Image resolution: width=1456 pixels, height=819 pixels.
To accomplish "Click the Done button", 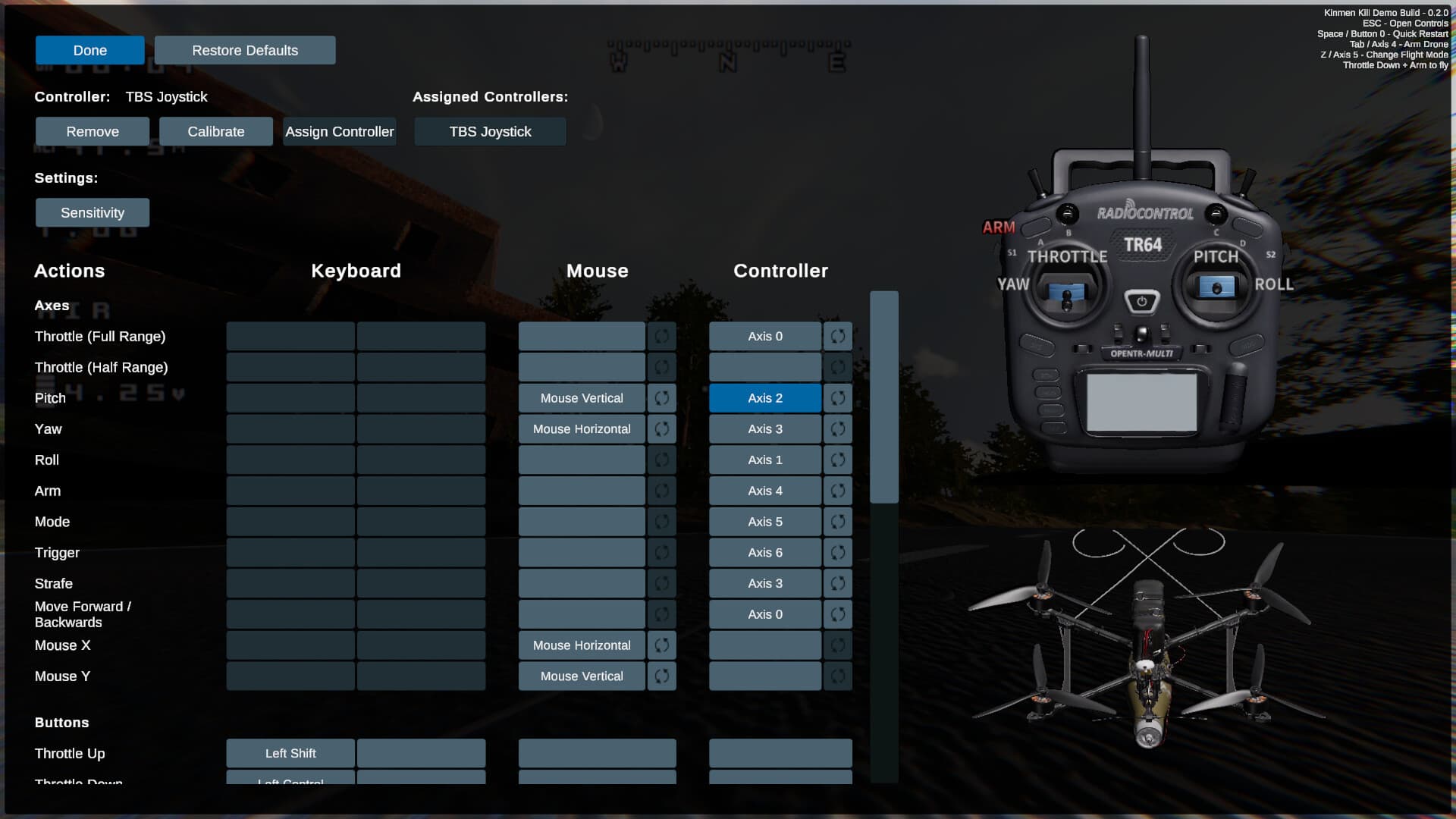I will pyautogui.click(x=89, y=50).
